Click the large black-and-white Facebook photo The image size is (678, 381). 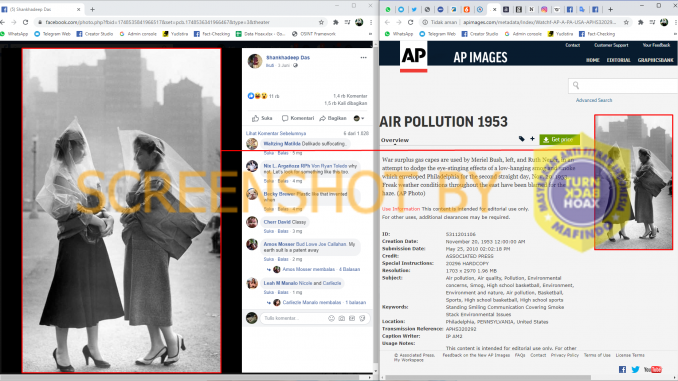[122, 210]
